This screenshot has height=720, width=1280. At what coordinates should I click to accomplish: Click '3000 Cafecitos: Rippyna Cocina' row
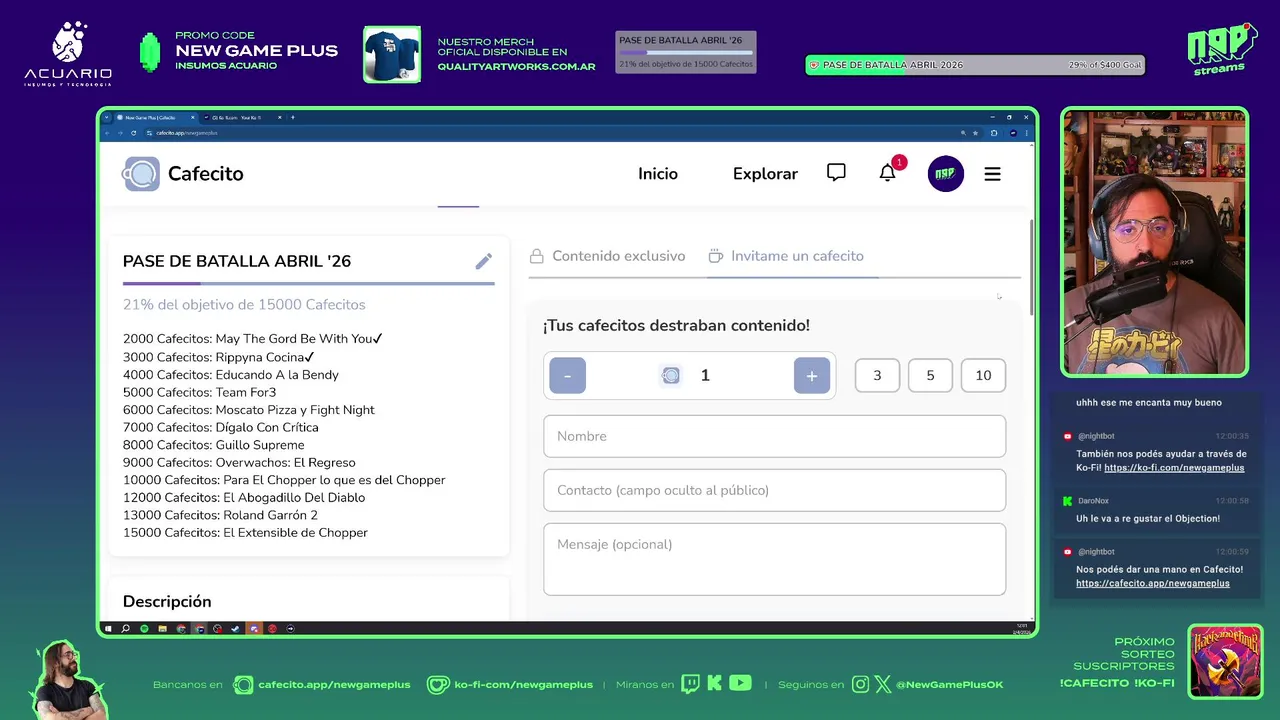click(219, 357)
